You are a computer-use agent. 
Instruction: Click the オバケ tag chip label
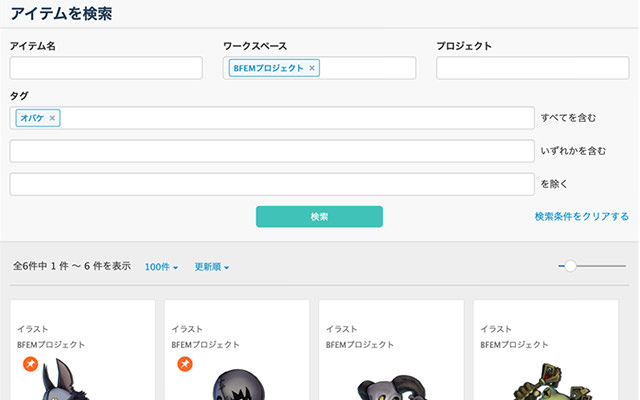click(x=32, y=118)
